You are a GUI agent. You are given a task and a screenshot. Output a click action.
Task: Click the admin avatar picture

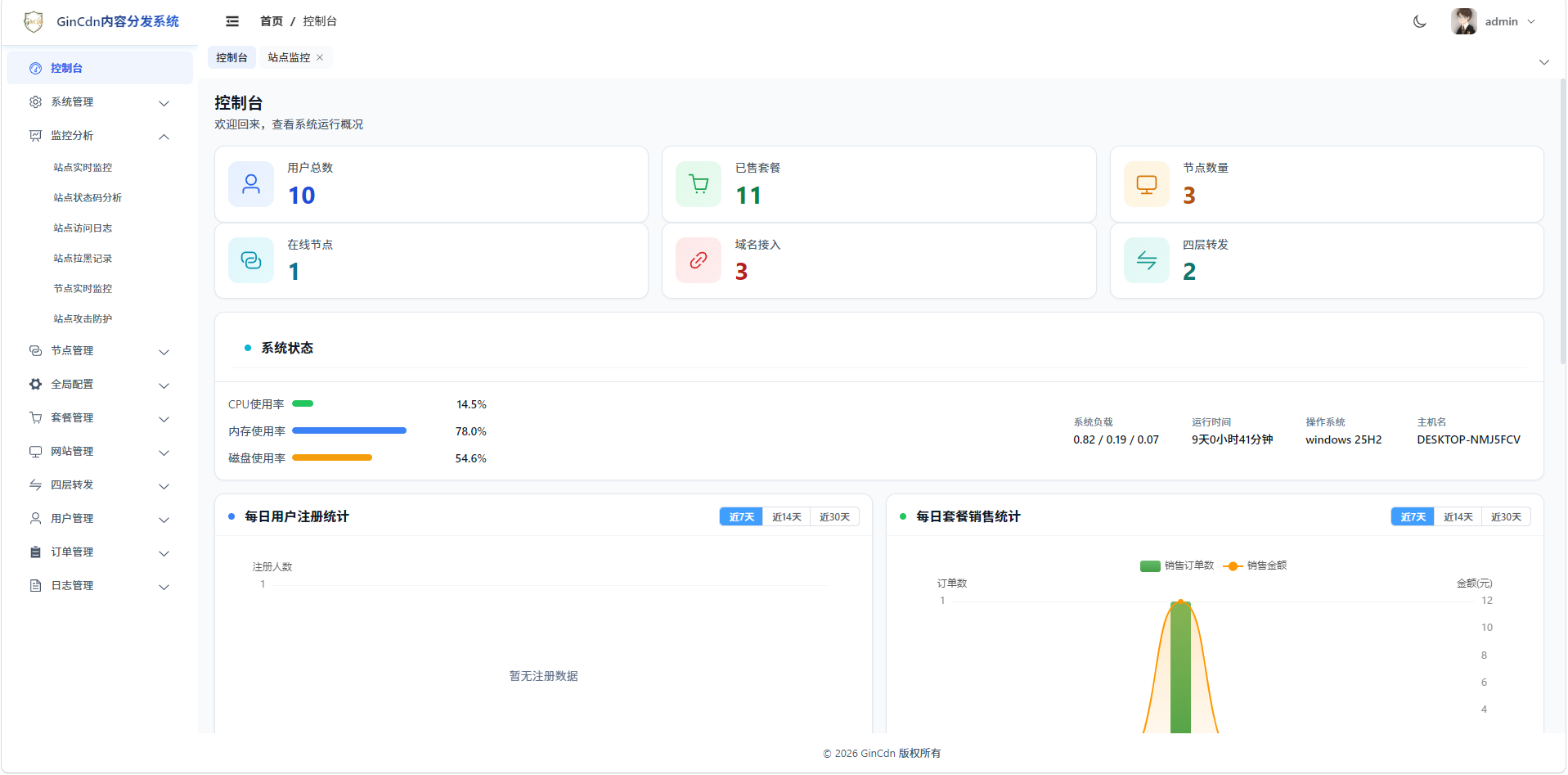point(1464,21)
